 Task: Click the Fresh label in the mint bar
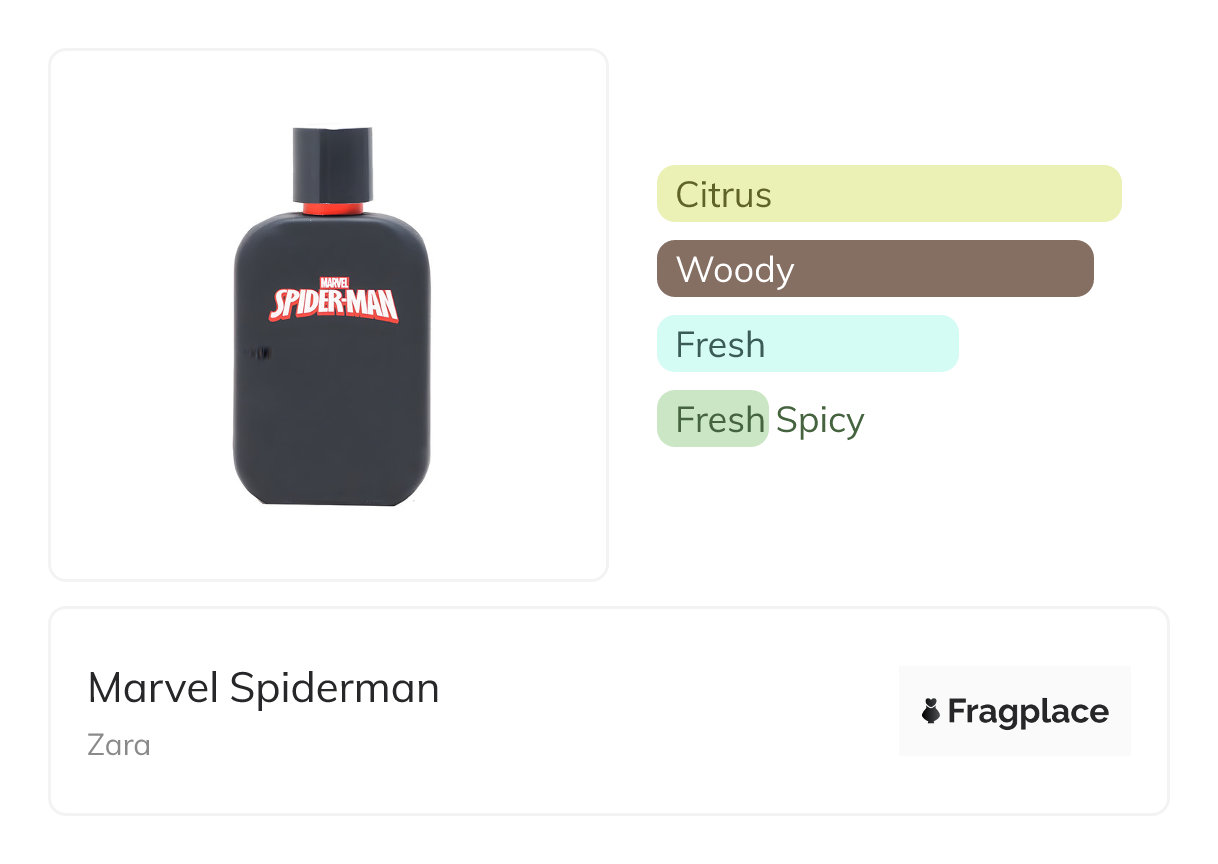pos(720,345)
